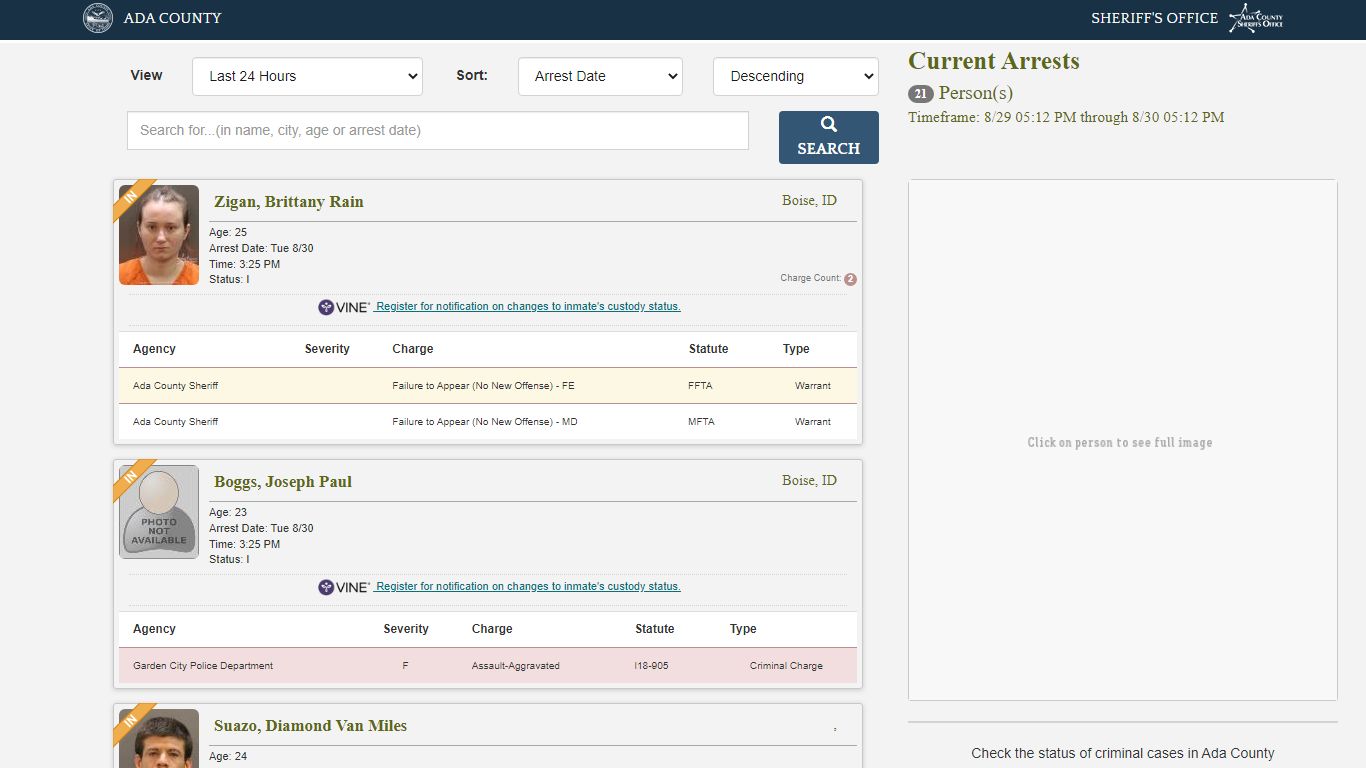1366x768 pixels.
Task: Click the VINE logo in Zigan's card
Action: (x=344, y=307)
